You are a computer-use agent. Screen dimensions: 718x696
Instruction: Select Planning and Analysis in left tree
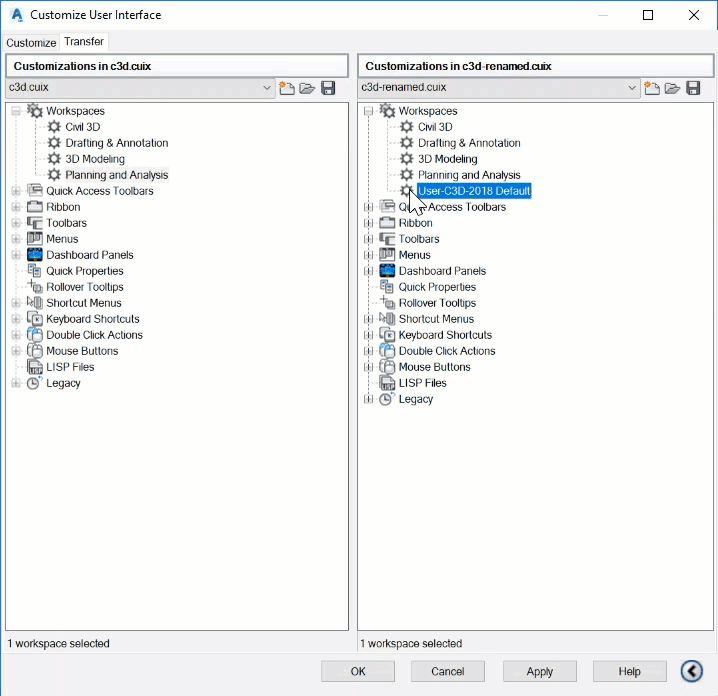click(116, 175)
